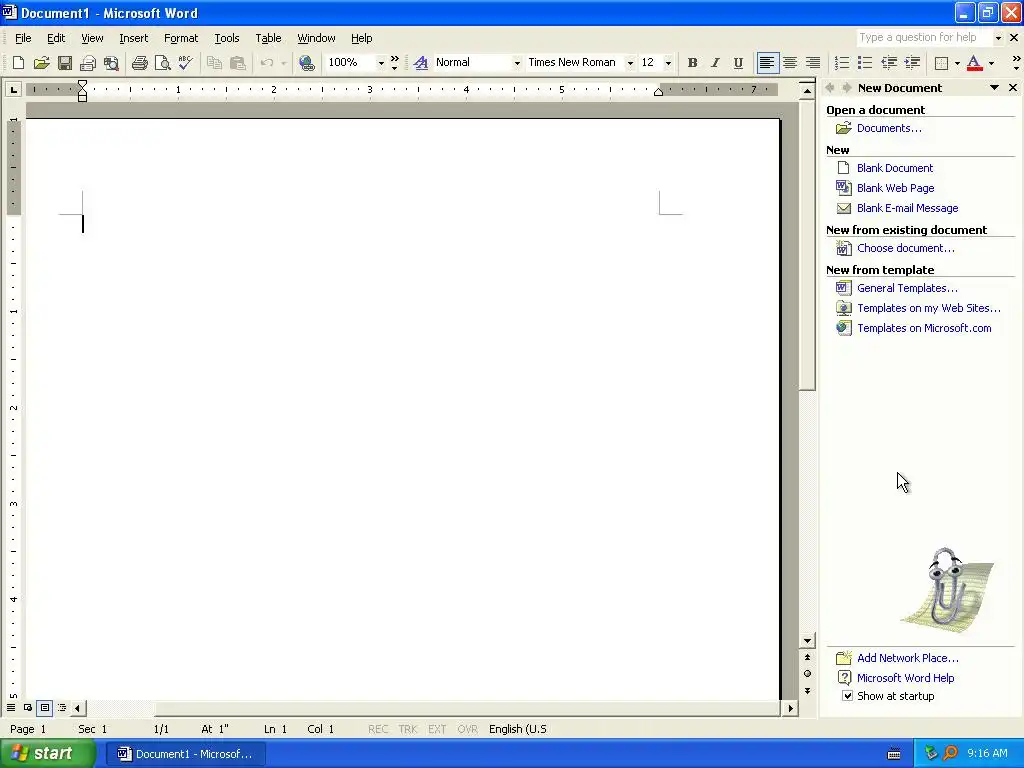Open the Zoom 100% dropdown
Screen dimensions: 1024x768
coord(381,63)
